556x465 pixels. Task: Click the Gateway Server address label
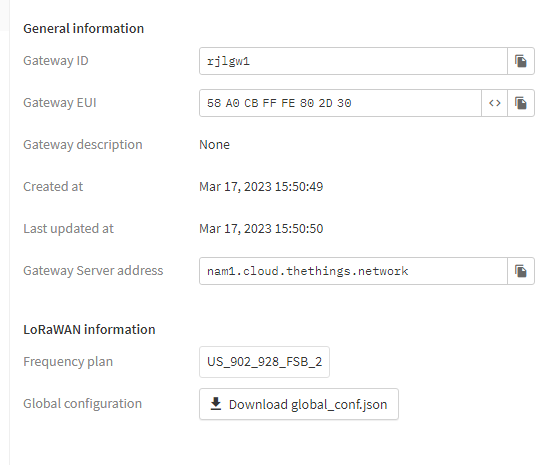point(93,271)
